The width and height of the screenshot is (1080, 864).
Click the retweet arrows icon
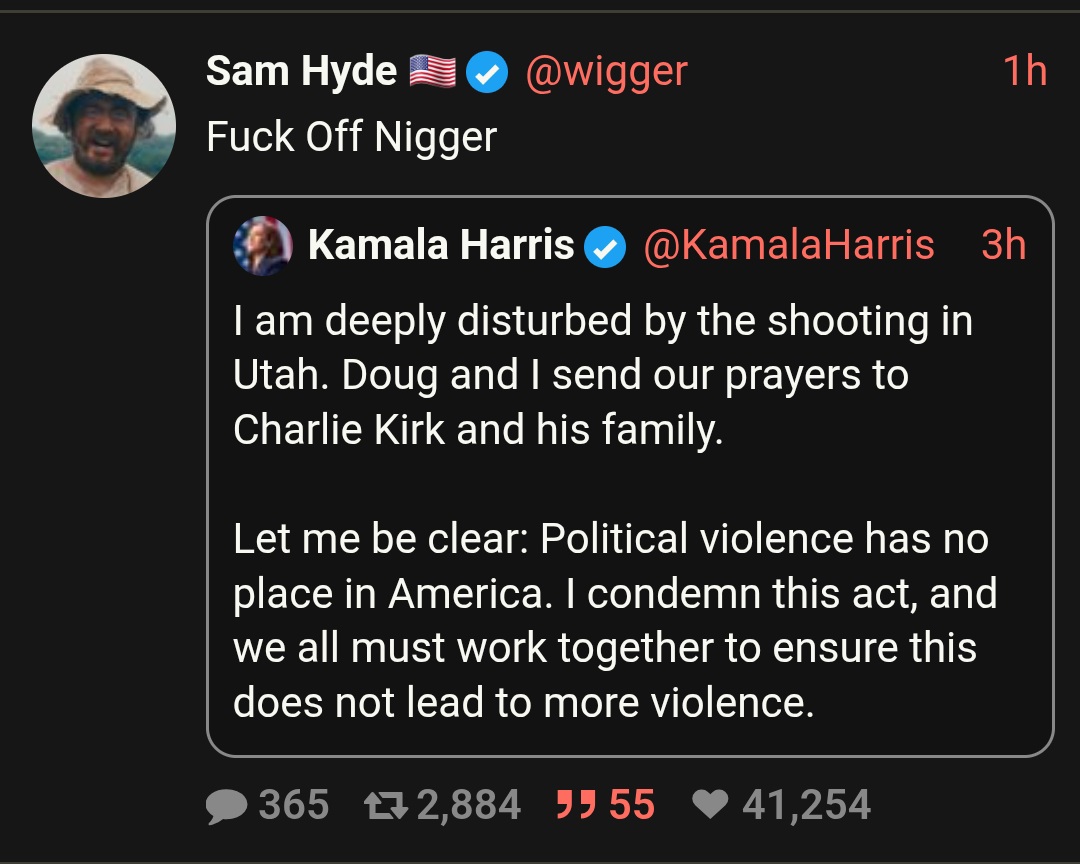point(386,805)
